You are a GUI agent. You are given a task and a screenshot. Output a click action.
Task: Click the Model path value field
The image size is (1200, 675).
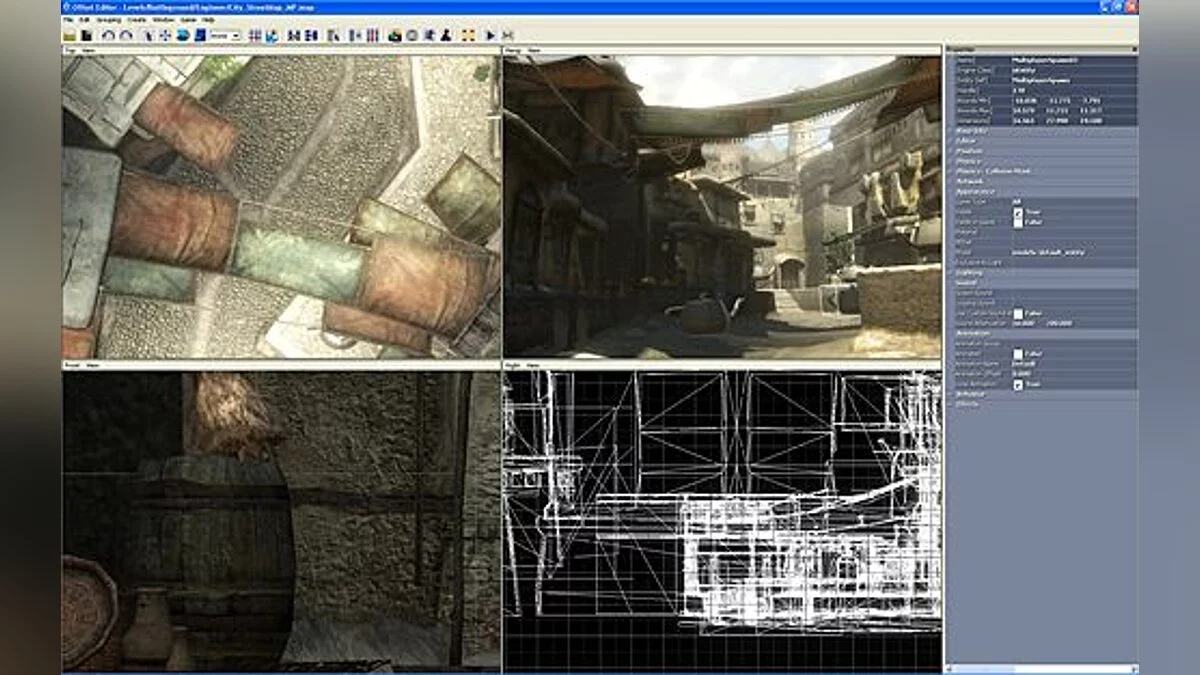[x=1074, y=251]
